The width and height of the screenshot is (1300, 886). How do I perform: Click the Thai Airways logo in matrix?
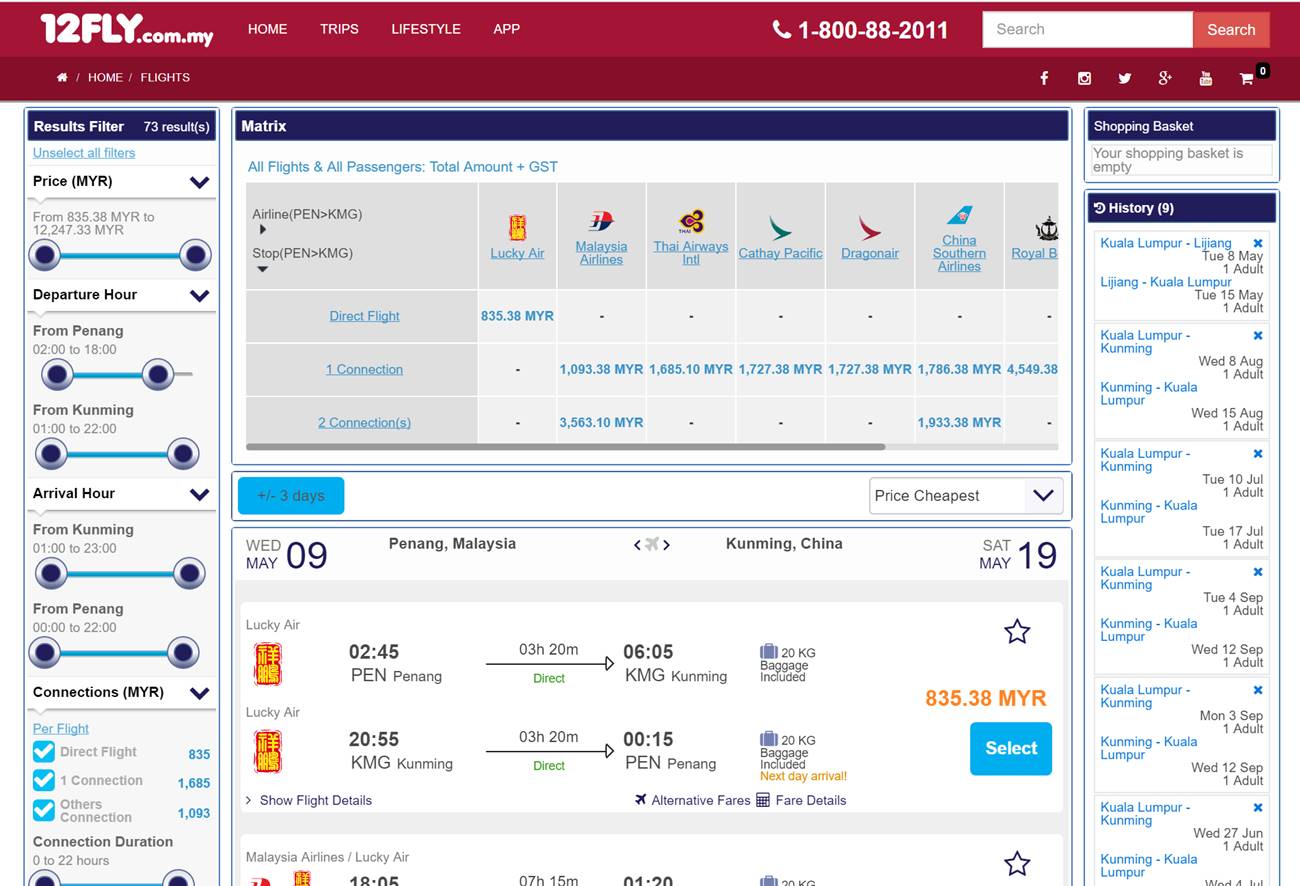pyautogui.click(x=691, y=221)
